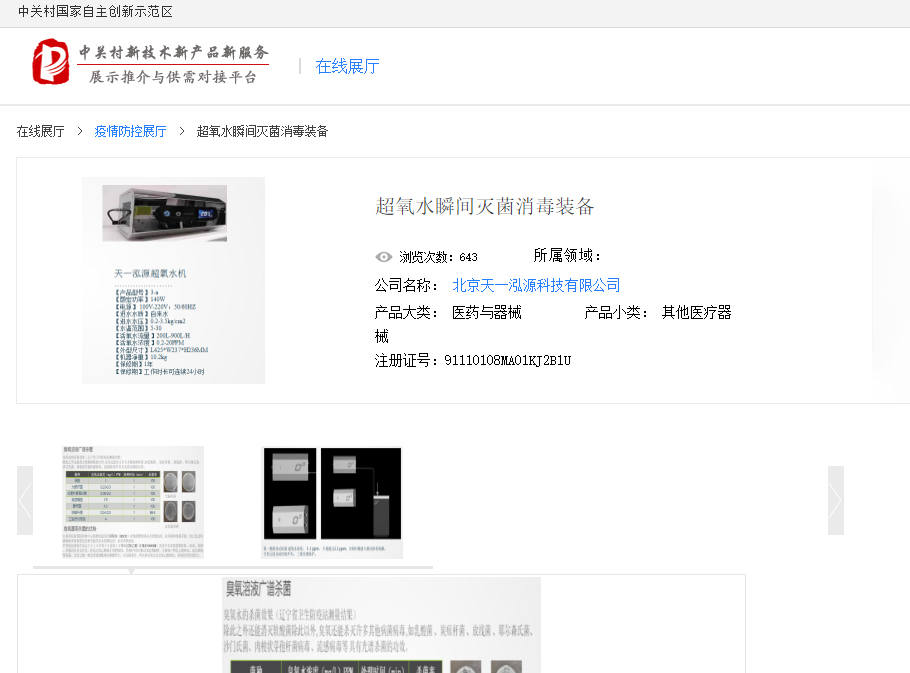Click the main product image of ozone water machine
Image resolution: width=910 pixels, height=673 pixels.
[x=174, y=280]
